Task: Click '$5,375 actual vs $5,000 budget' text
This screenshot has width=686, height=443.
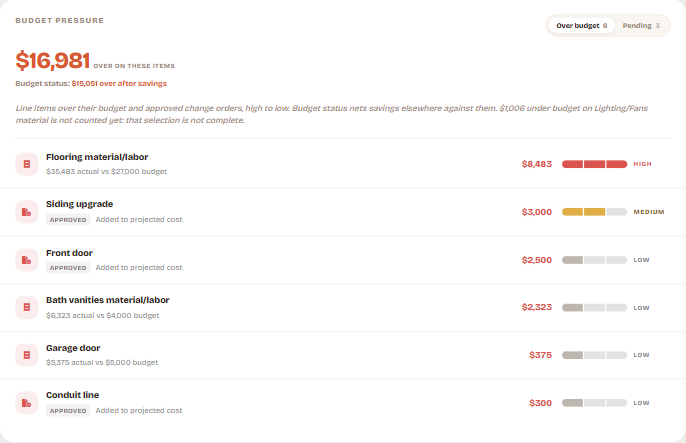Action: pos(102,363)
